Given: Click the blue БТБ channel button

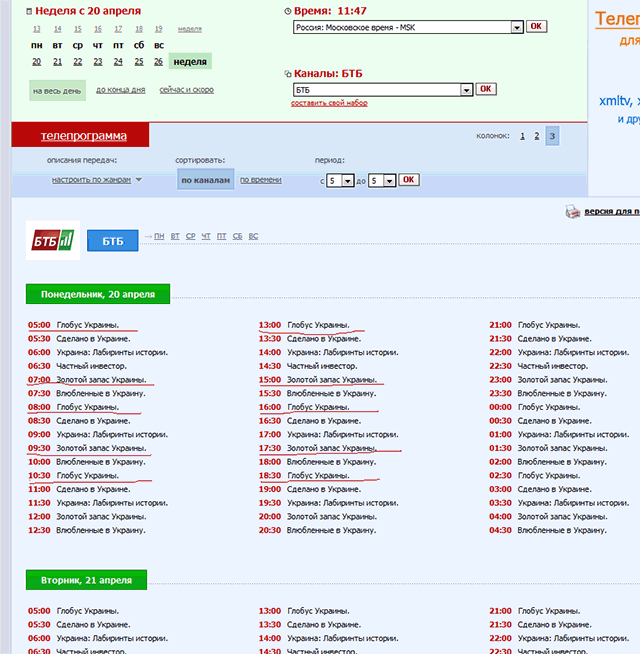Looking at the screenshot, I should [x=113, y=241].
